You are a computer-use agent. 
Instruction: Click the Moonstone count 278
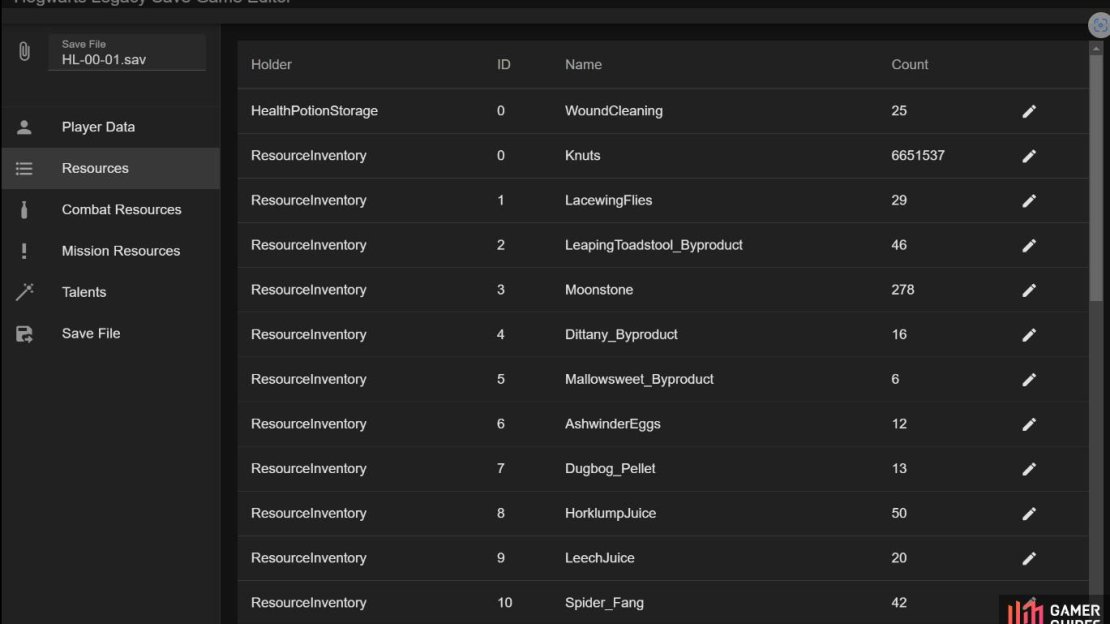pyautogui.click(x=903, y=290)
